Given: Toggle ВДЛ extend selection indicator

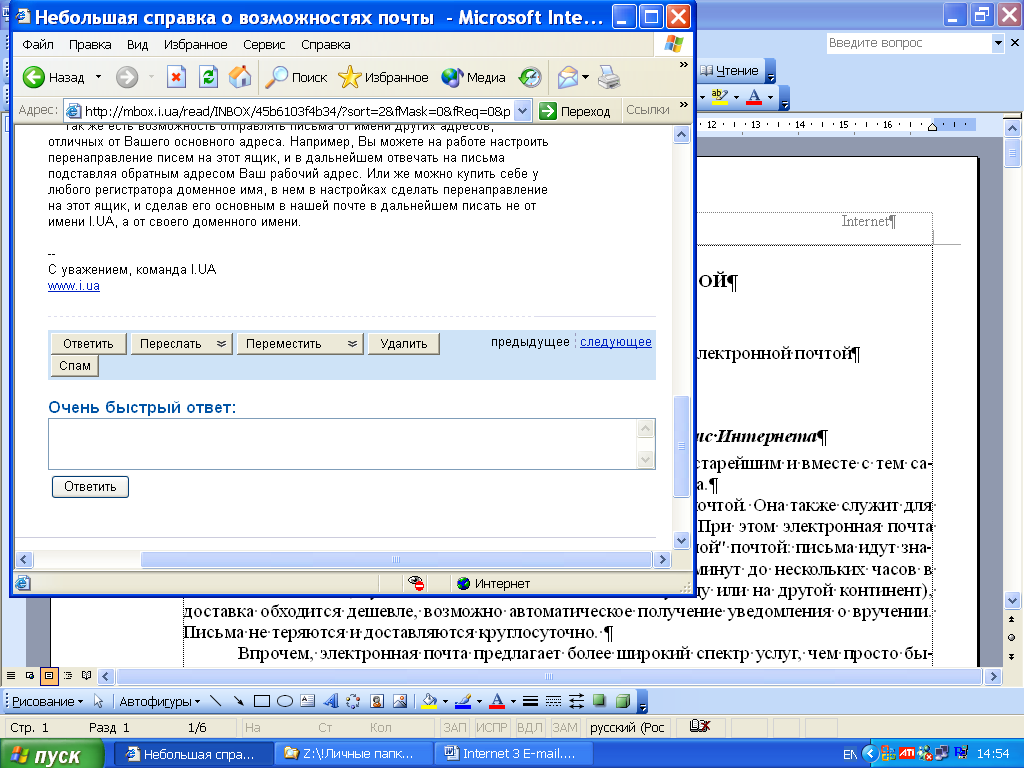Looking at the screenshot, I should pyautogui.click(x=529, y=727).
